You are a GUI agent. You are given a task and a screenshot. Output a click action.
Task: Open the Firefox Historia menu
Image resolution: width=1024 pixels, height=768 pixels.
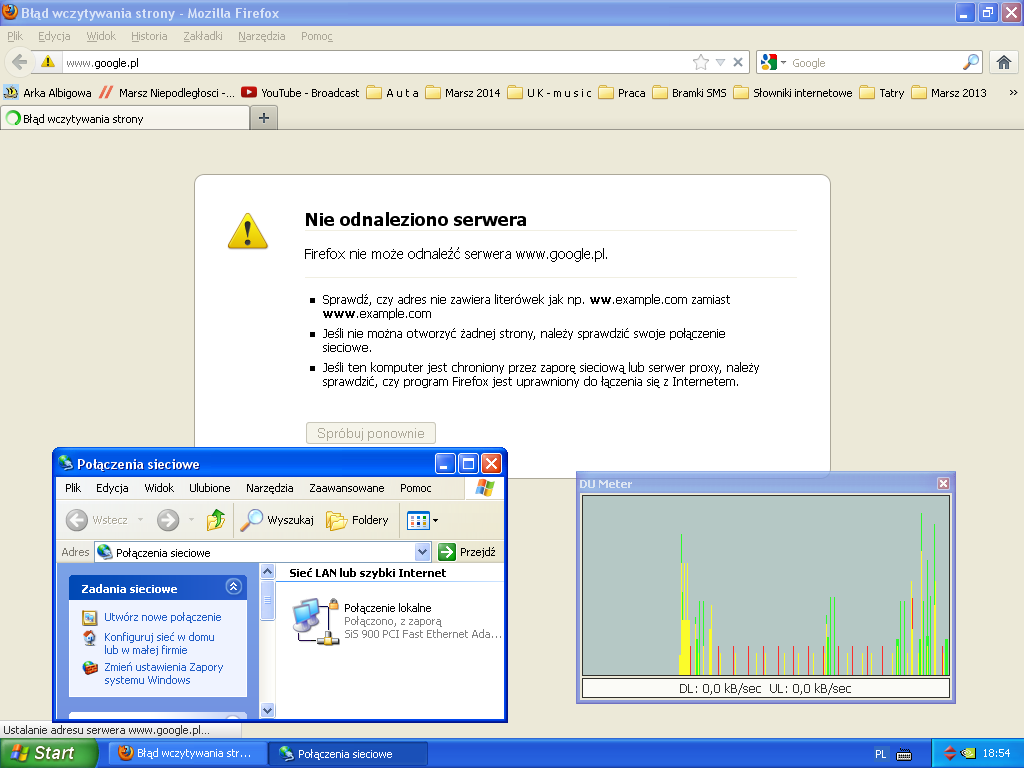pos(149,36)
